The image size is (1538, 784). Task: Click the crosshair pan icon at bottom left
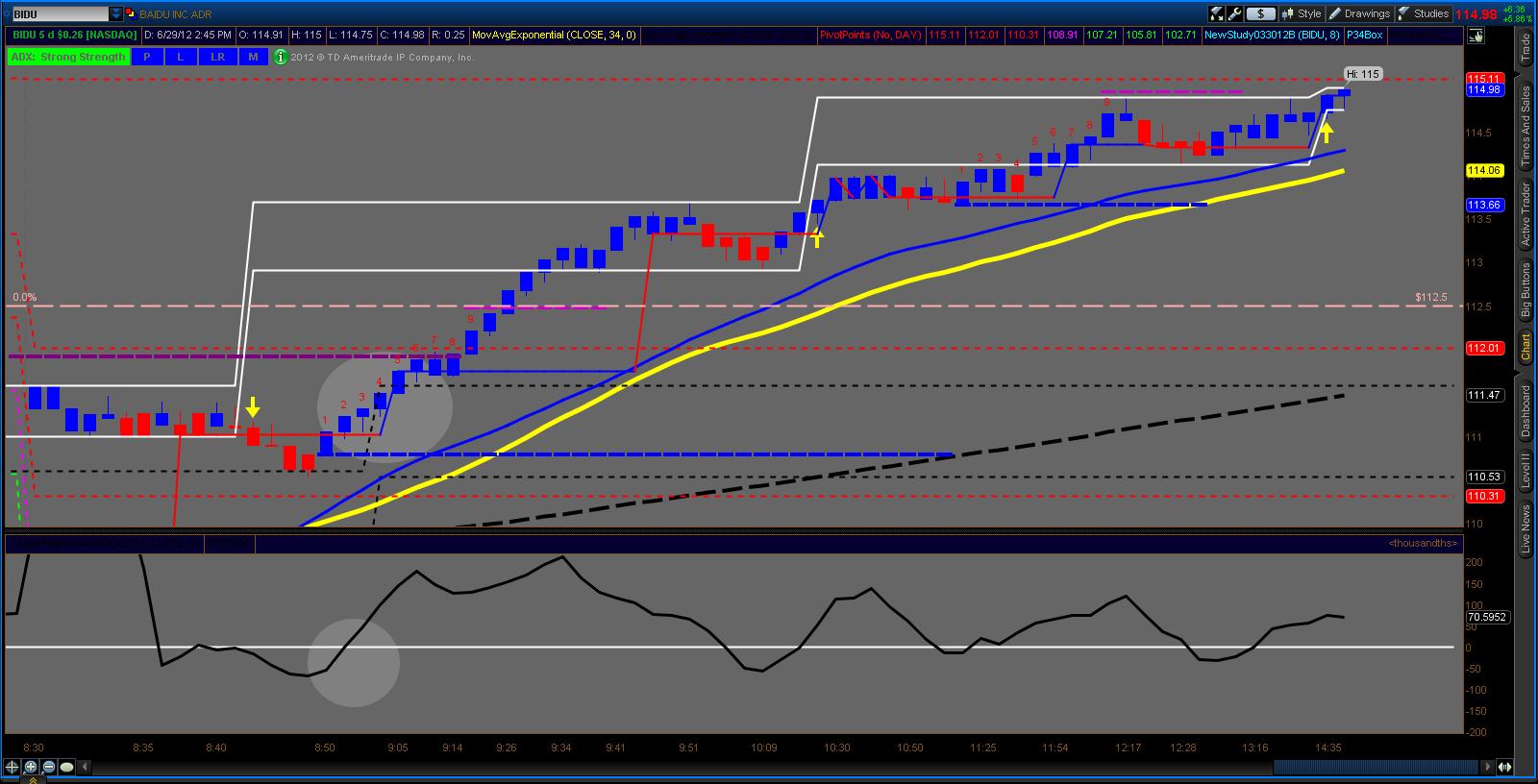(x=12, y=767)
